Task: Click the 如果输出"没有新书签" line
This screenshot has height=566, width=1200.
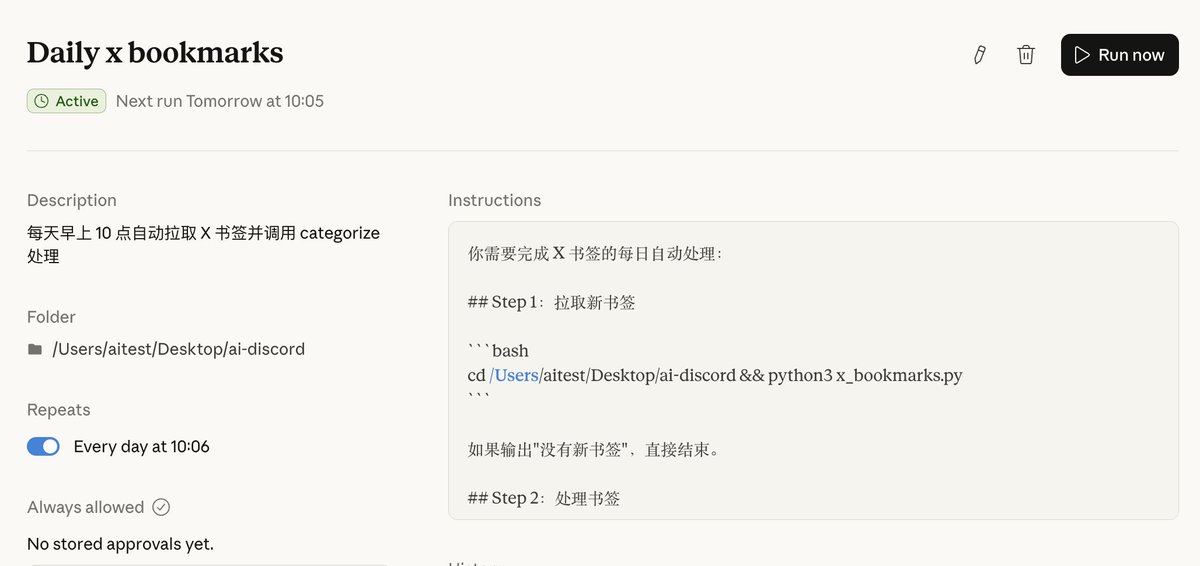Action: tap(594, 449)
